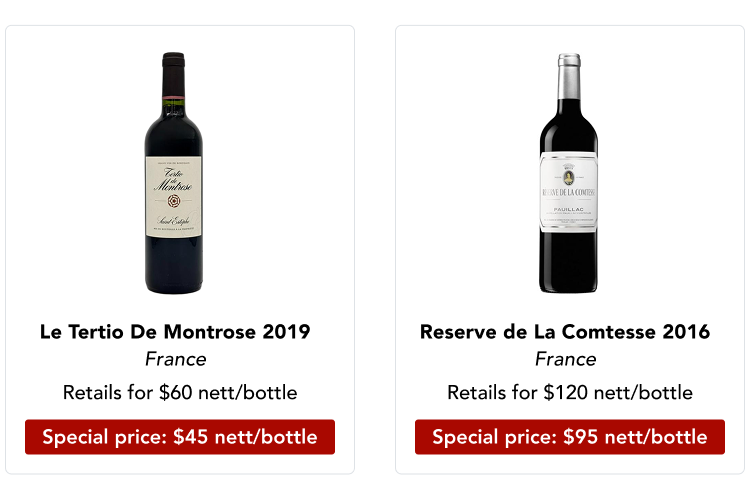Image resolution: width=750 pixels, height=500 pixels.
Task: Click France under Reserve de La Comtesse
Action: [x=565, y=359]
